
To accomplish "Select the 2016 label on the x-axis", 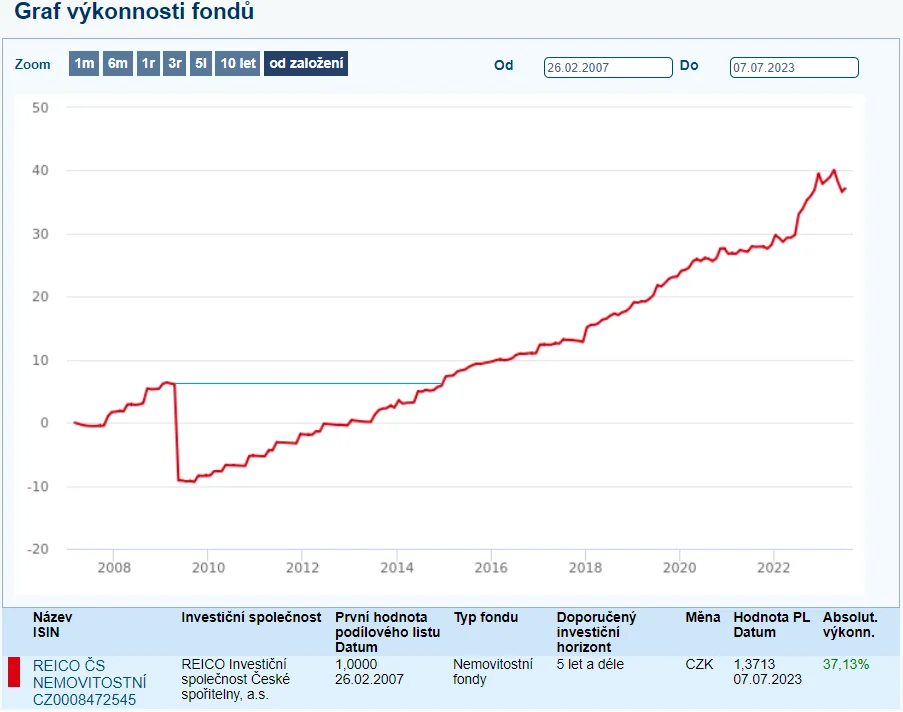I will 491,567.
